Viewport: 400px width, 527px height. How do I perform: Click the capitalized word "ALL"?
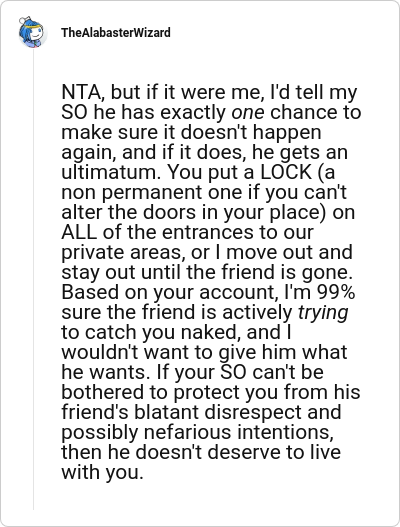79,232
